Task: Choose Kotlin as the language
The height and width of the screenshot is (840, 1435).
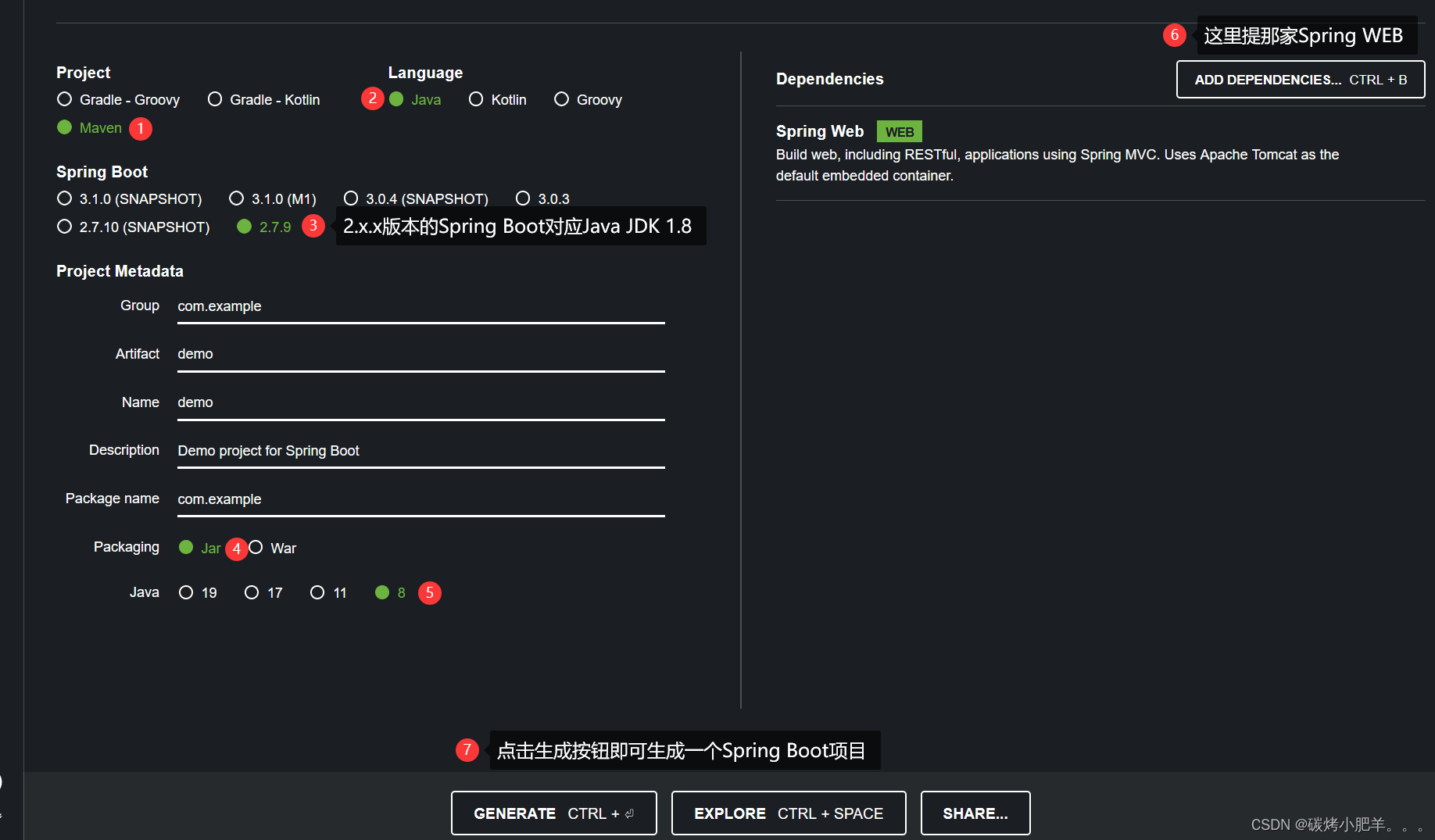Action: (498, 100)
